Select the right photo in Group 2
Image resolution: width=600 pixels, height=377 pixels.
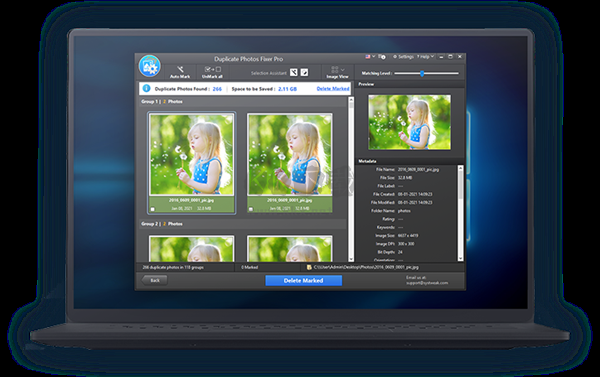point(290,249)
